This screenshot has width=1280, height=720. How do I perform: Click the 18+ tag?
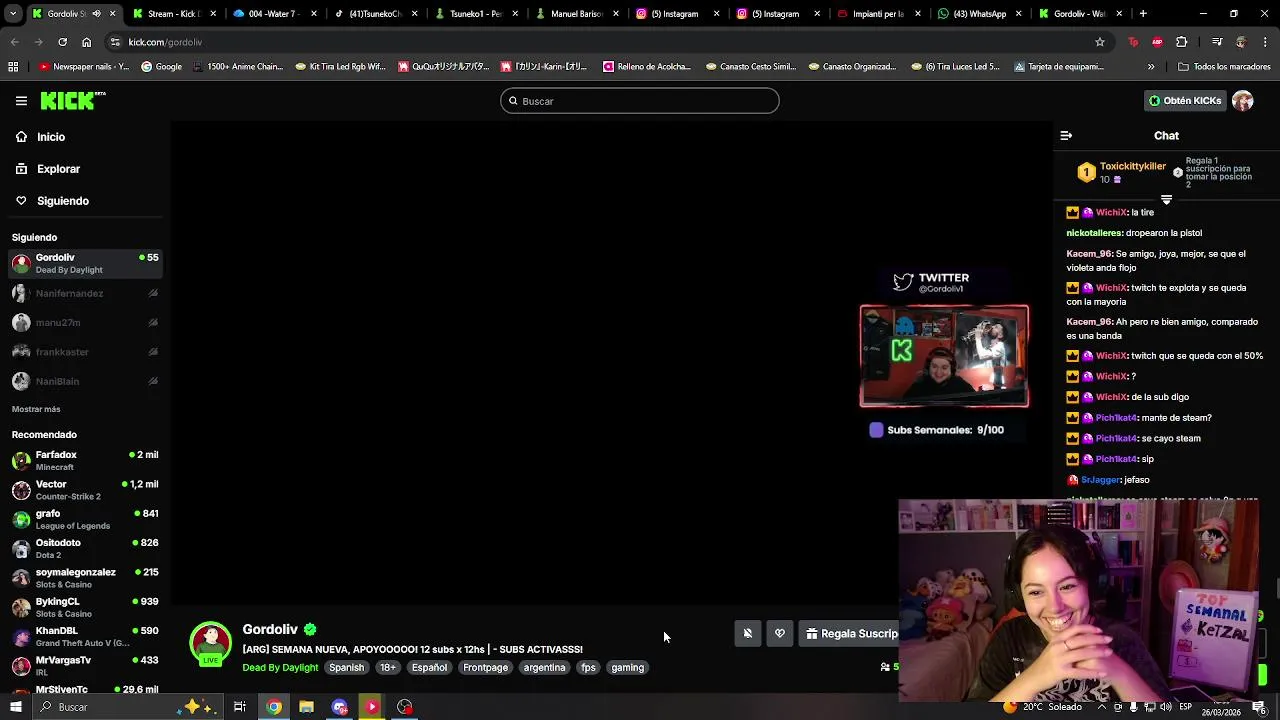point(388,668)
